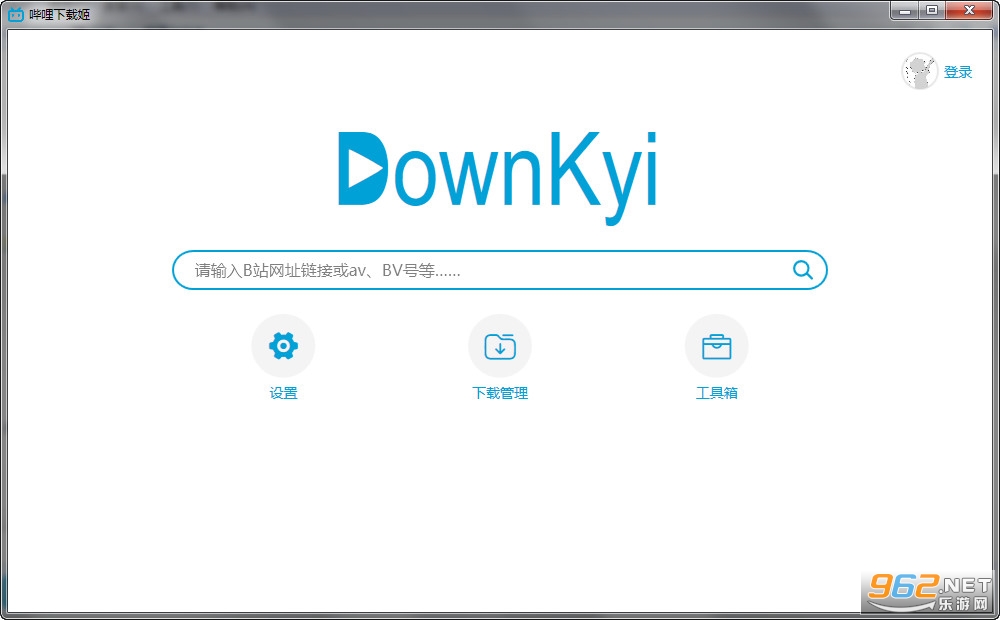The image size is (1000, 620).
Task: Click the magnifier search icon
Action: 802,270
